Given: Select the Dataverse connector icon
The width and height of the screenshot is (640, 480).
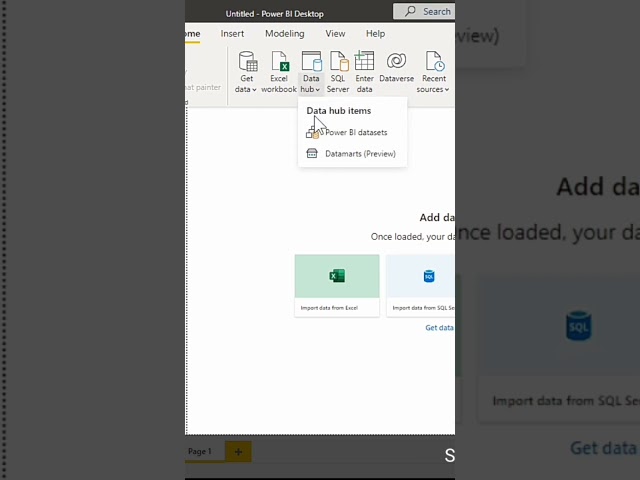Looking at the screenshot, I should (396, 61).
